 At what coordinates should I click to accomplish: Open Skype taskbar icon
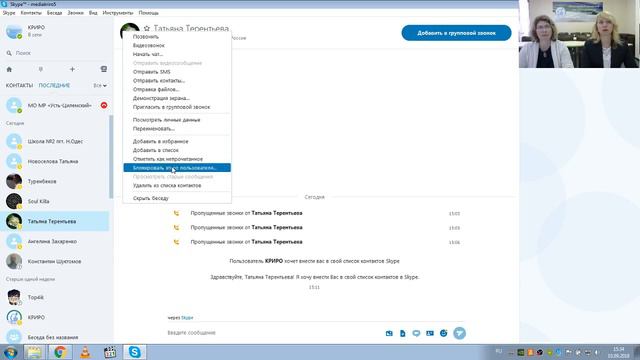(134, 352)
